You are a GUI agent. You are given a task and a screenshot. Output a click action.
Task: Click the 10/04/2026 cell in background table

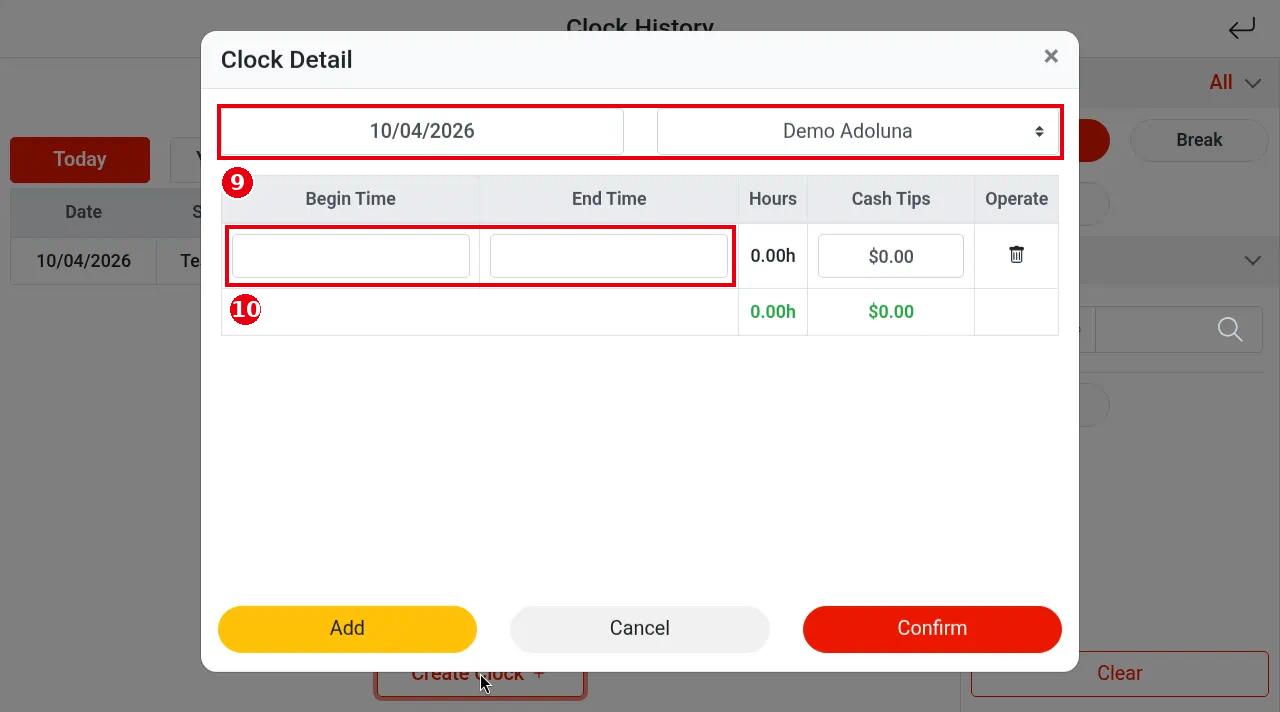(x=84, y=261)
